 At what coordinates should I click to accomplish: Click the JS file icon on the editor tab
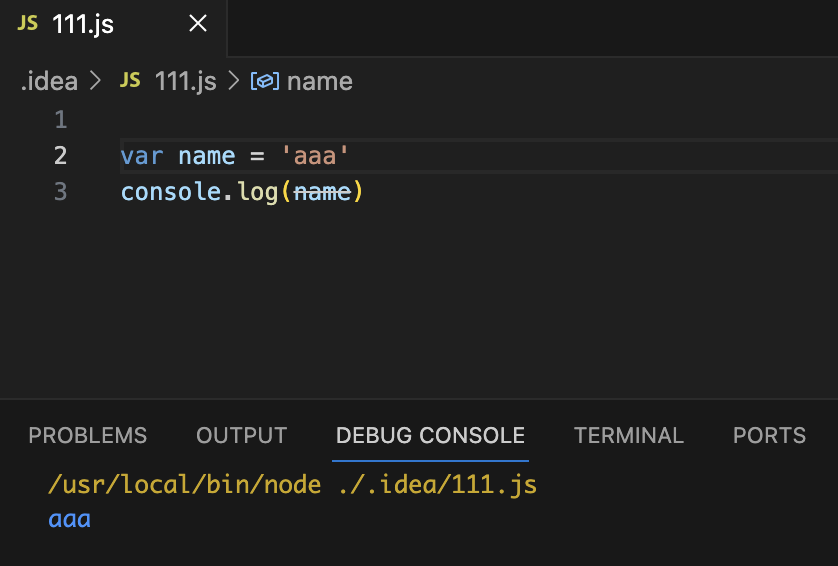point(28,24)
